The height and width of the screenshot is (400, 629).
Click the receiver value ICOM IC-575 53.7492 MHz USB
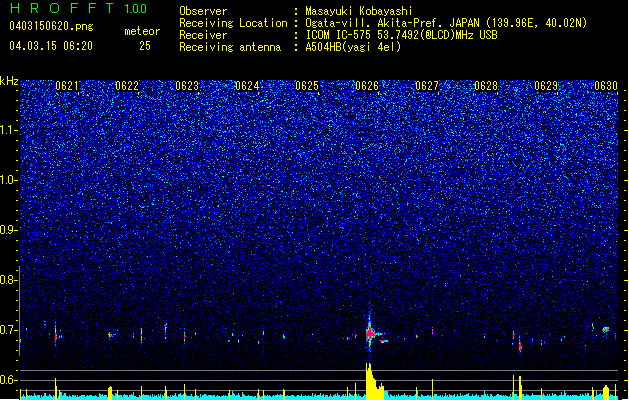point(401,35)
